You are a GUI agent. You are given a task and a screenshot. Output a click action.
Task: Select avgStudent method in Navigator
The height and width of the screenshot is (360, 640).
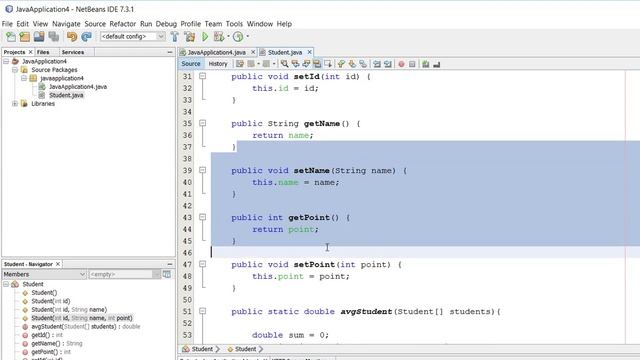click(86, 327)
